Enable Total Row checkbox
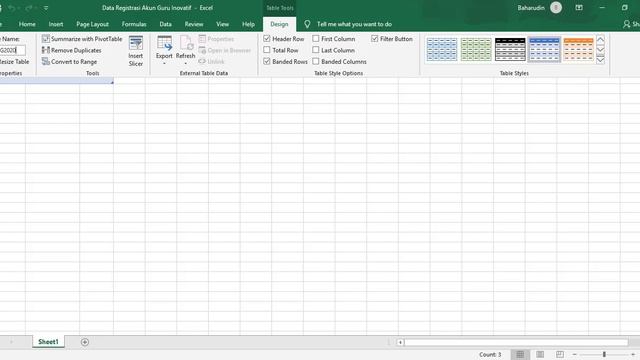This screenshot has height=360, width=640. click(x=267, y=50)
